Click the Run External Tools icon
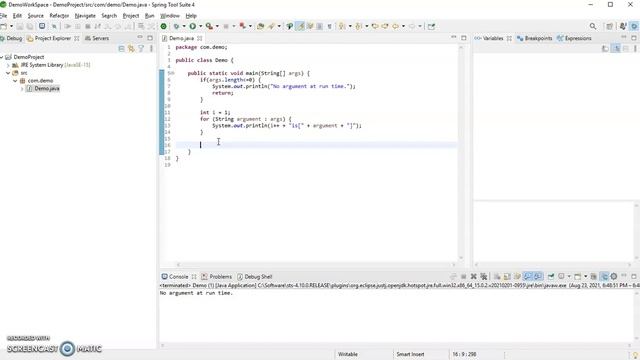 coord(209,27)
